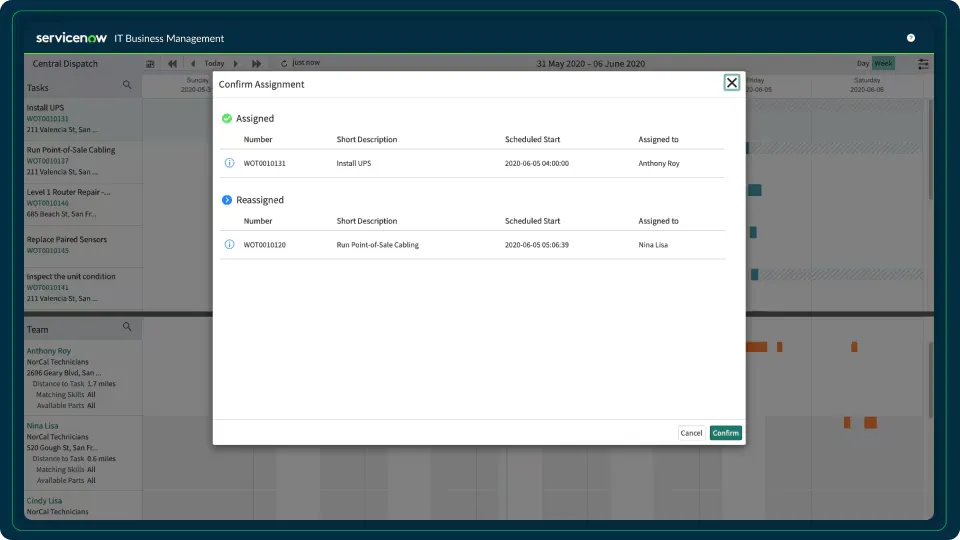960x540 pixels.
Task: Search the Tasks panel
Action: 127,85
